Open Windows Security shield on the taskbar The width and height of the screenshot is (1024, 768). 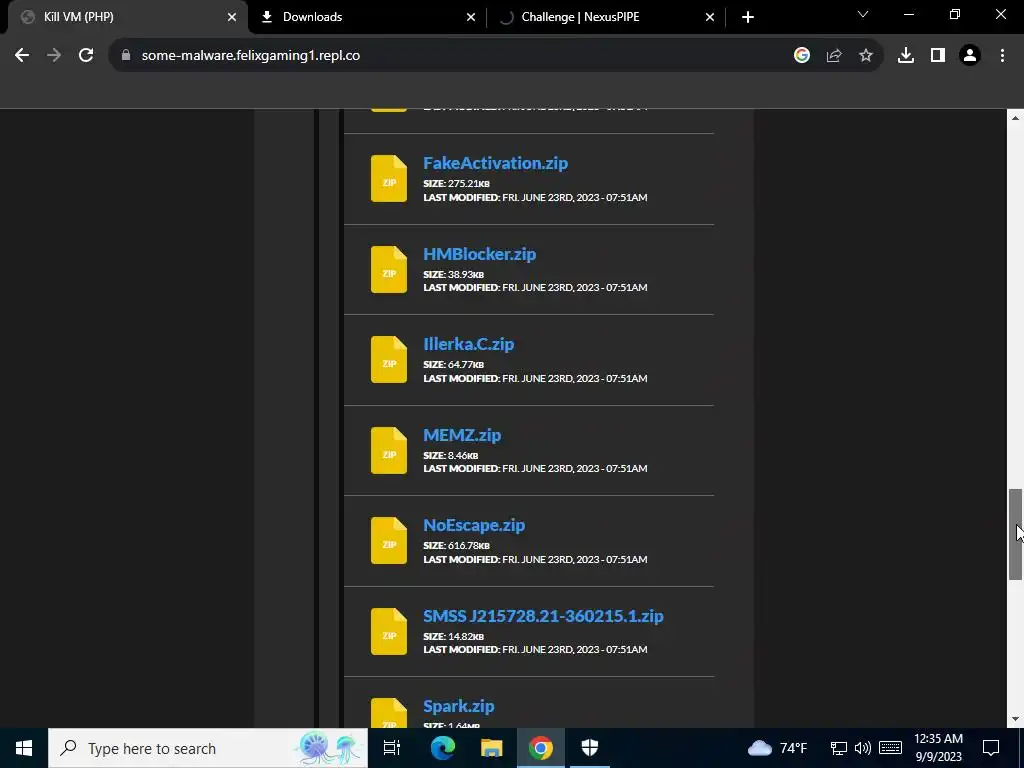[590, 748]
